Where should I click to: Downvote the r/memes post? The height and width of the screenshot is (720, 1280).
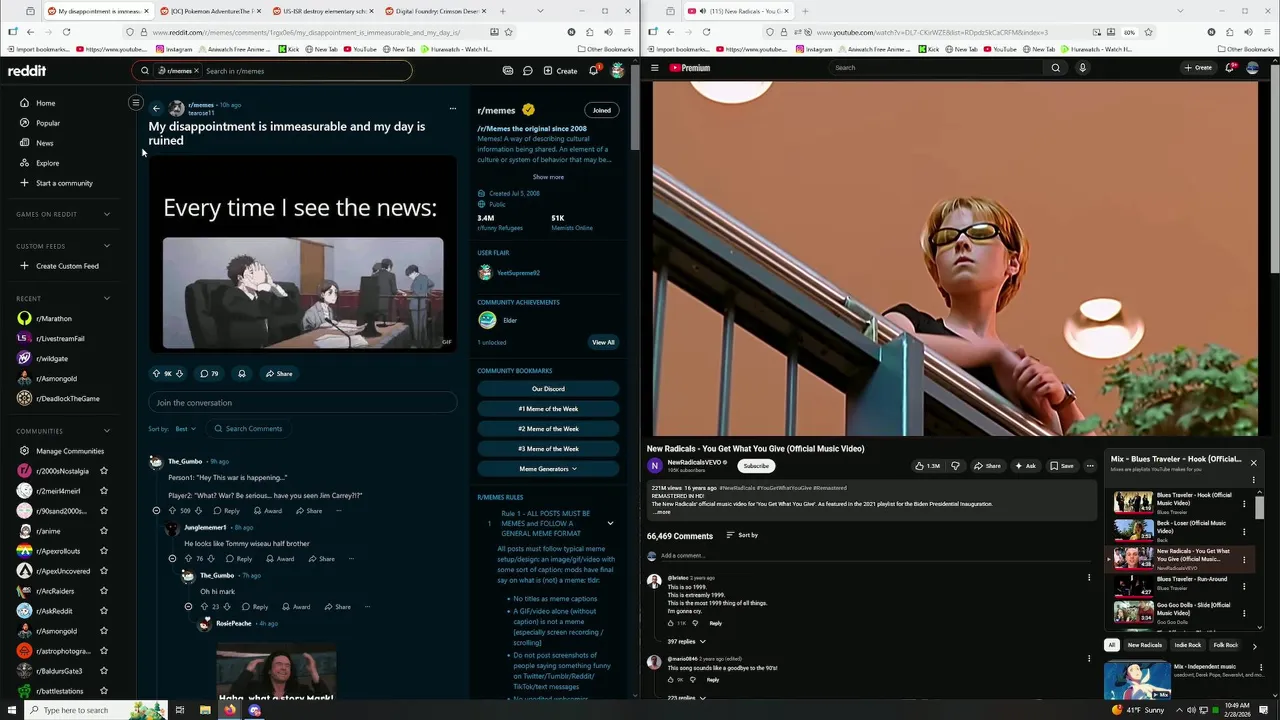point(179,374)
